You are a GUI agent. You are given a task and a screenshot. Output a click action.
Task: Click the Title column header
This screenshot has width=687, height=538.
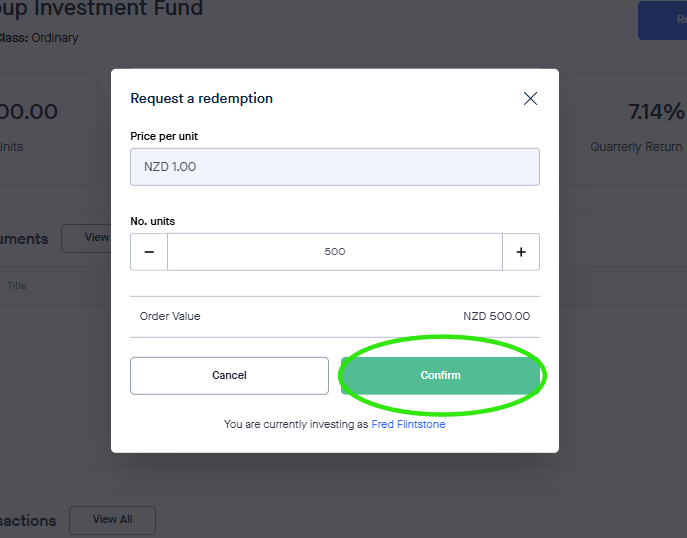point(17,286)
